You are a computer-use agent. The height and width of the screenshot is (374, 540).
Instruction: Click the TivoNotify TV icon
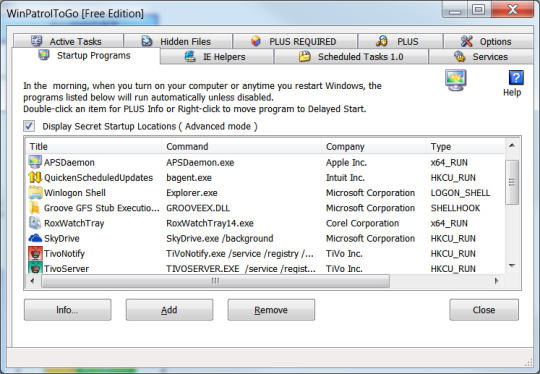(x=35, y=253)
